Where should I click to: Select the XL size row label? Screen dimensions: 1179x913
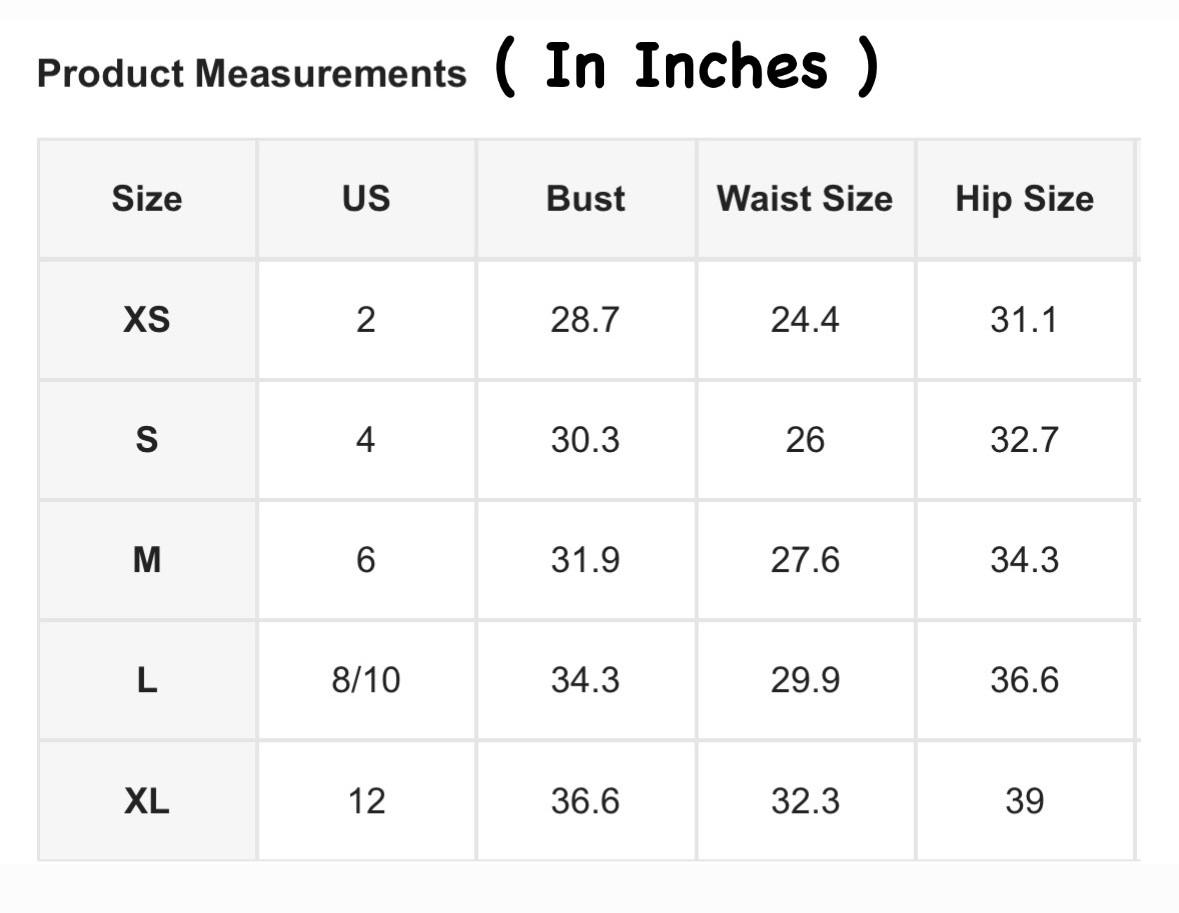click(147, 800)
